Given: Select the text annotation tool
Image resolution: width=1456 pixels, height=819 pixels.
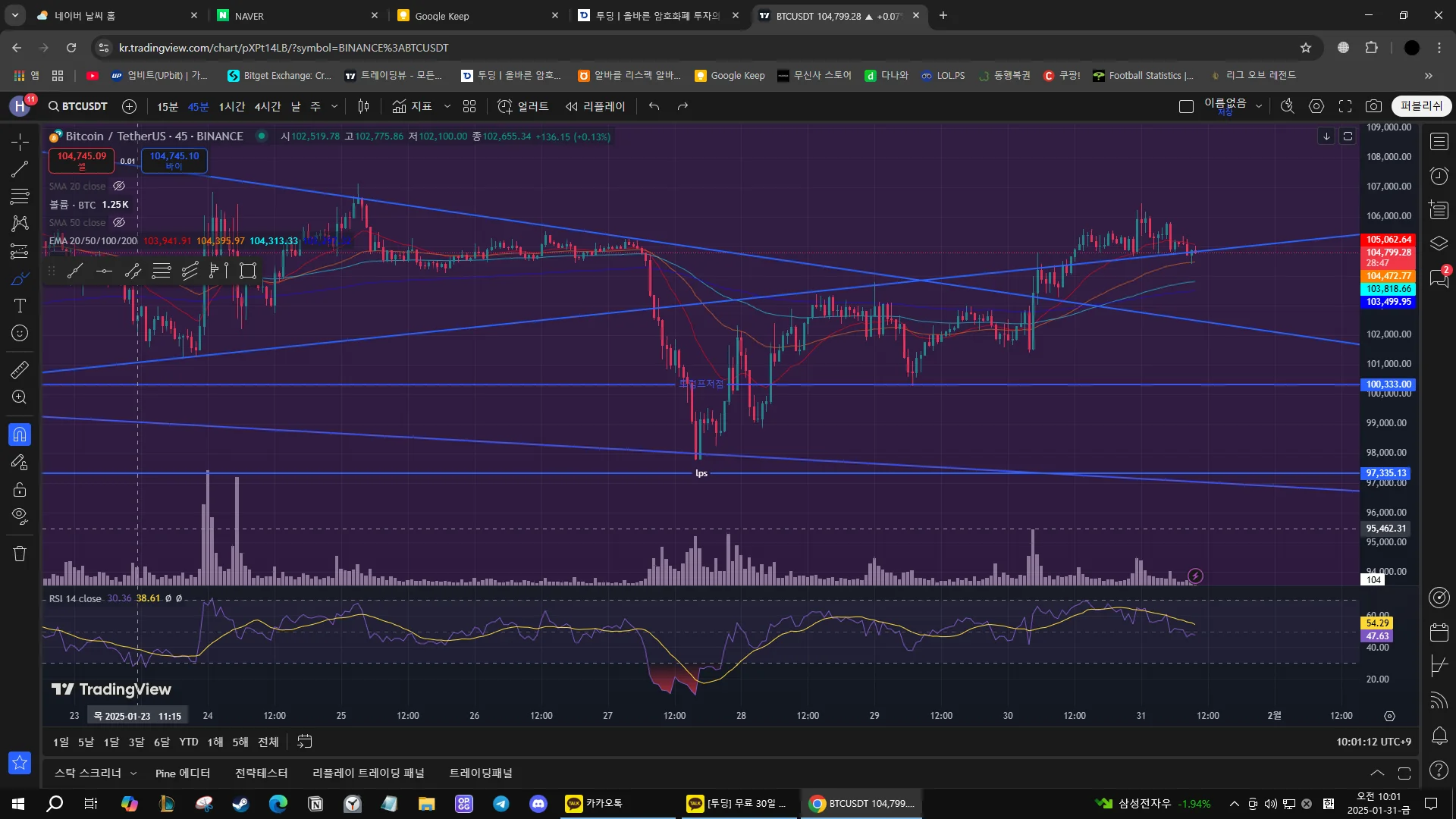Looking at the screenshot, I should [20, 306].
